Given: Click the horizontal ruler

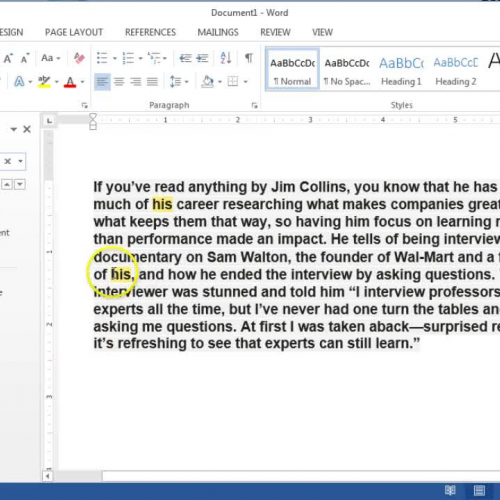Looking at the screenshot, I should [279, 120].
